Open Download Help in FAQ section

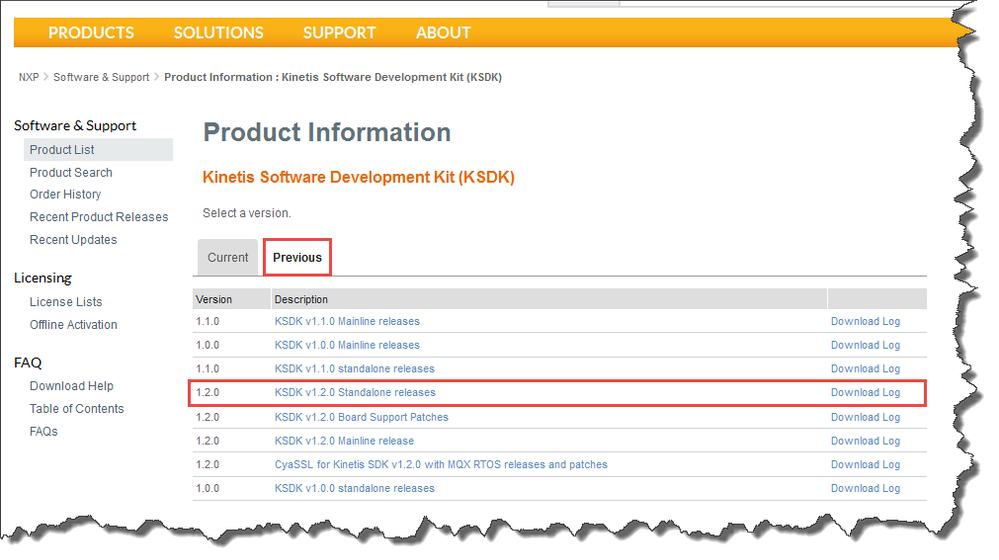71,386
